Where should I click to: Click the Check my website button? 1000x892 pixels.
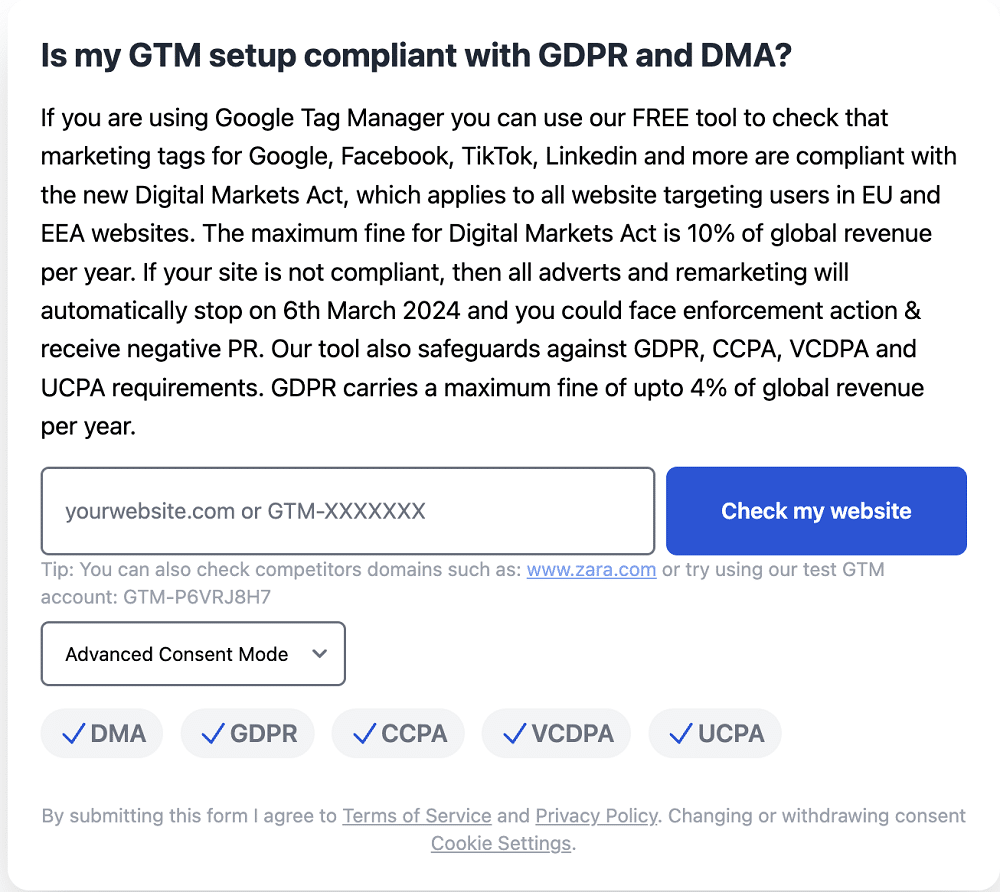816,511
